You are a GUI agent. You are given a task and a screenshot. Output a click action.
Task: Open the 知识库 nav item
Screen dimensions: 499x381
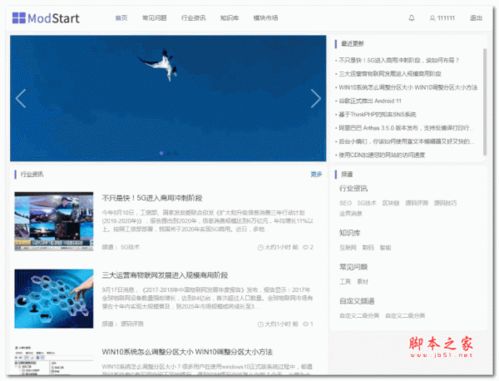(229, 18)
